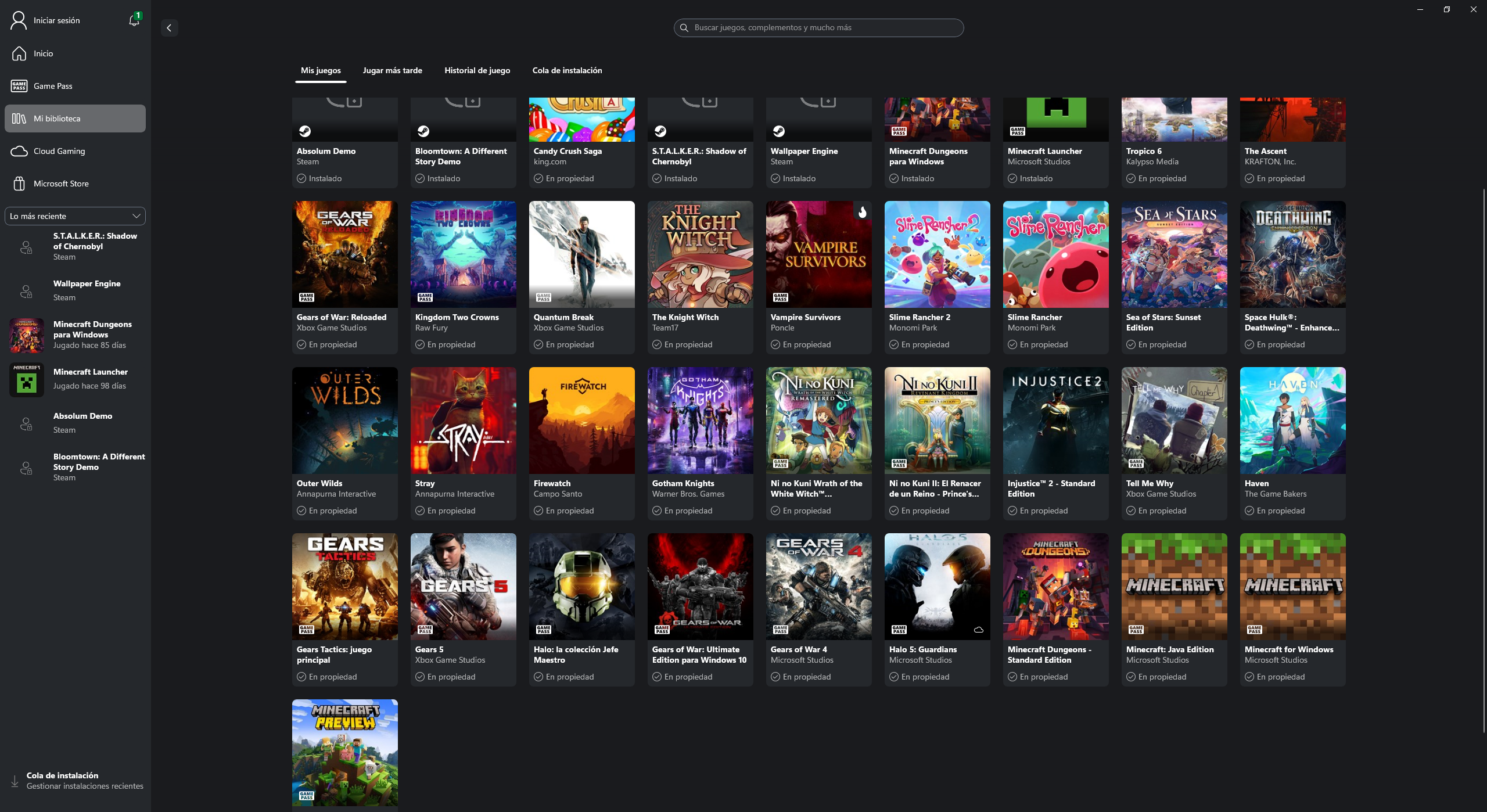Click Game Pass badge on Minecraft Launcher card
This screenshot has height=812, width=1487.
coord(1018,132)
